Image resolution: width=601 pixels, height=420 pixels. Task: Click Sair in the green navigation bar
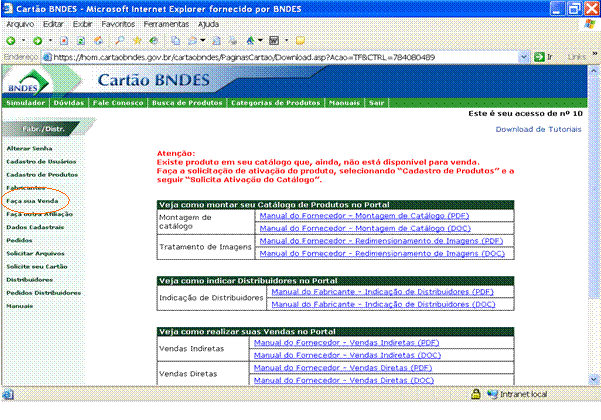[376, 103]
